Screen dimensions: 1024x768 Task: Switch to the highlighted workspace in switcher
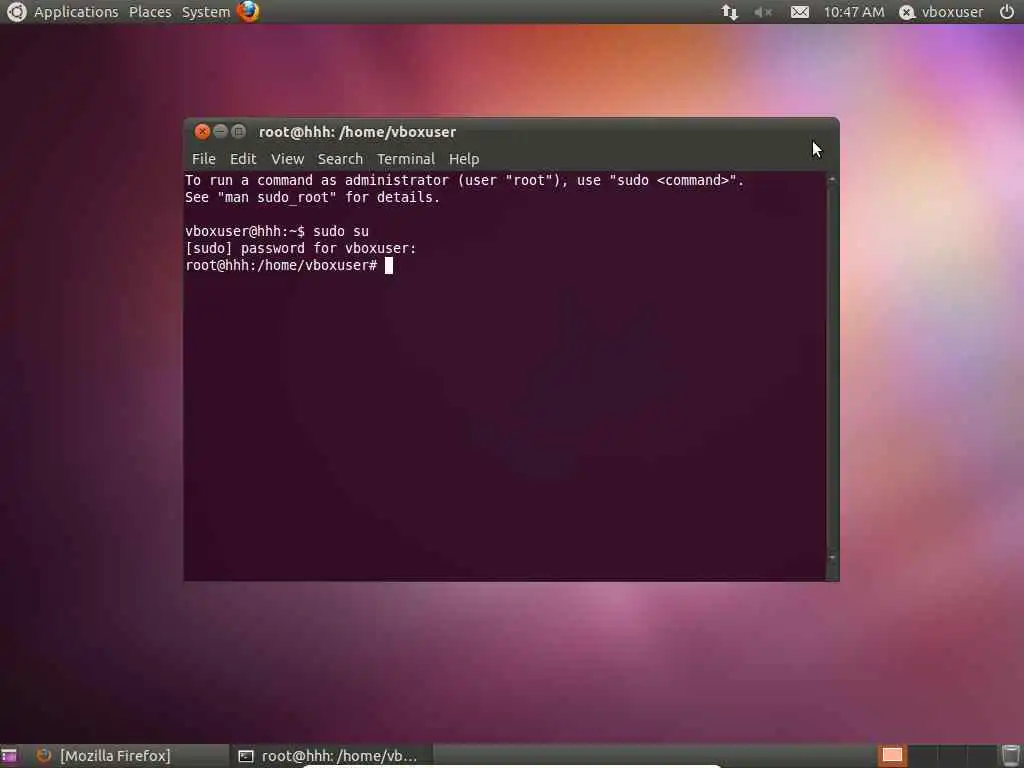[x=891, y=756]
